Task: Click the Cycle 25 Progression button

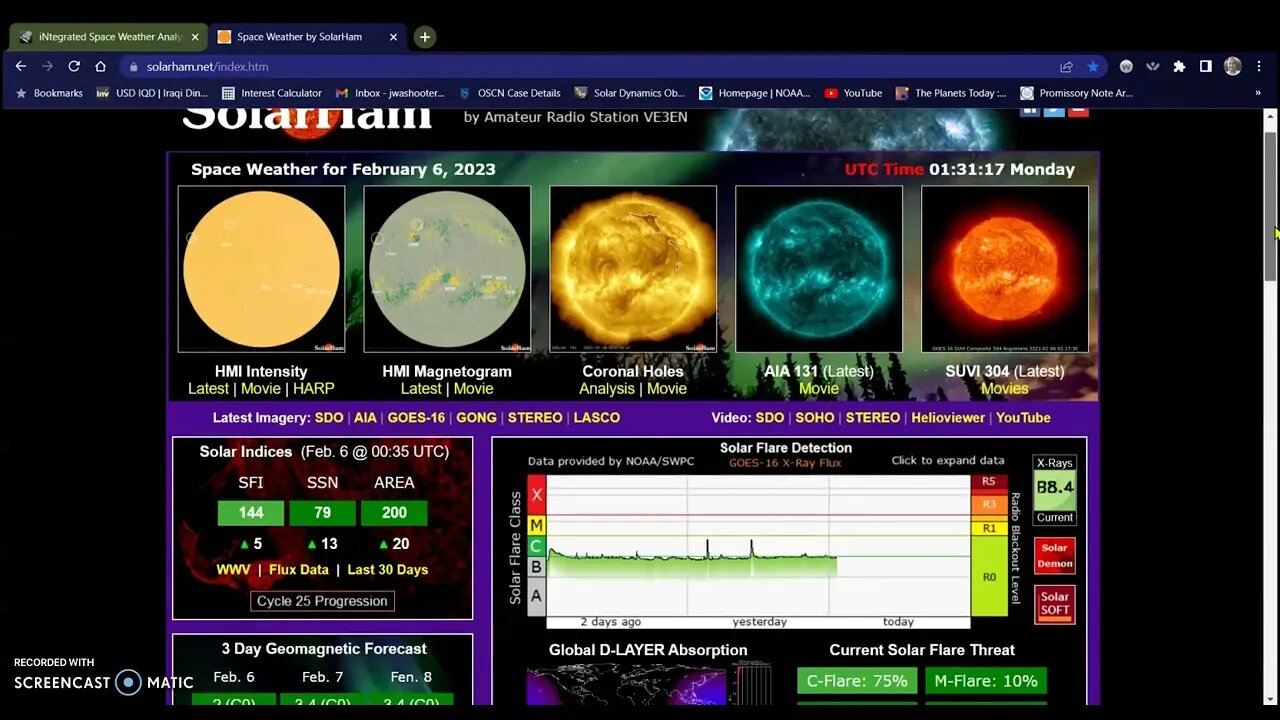Action: click(322, 601)
